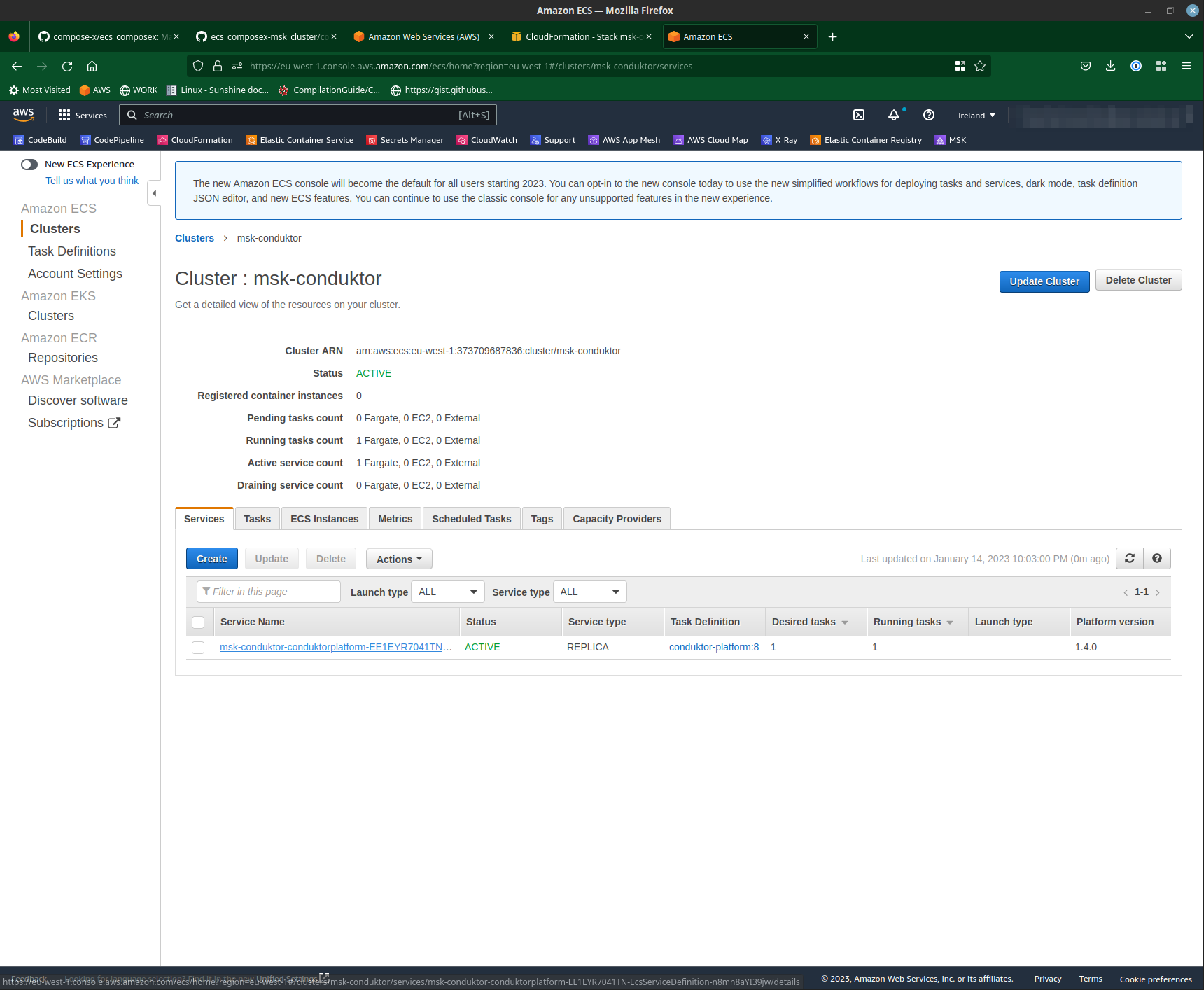
Task: Open services table help icon
Action: pos(1157,558)
